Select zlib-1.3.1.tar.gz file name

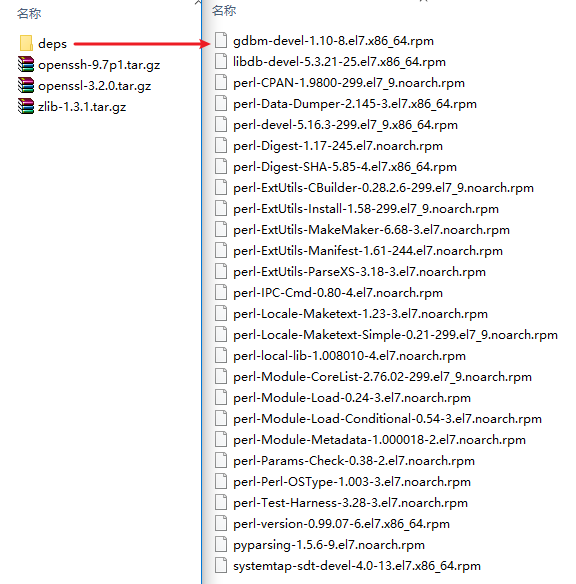82,107
